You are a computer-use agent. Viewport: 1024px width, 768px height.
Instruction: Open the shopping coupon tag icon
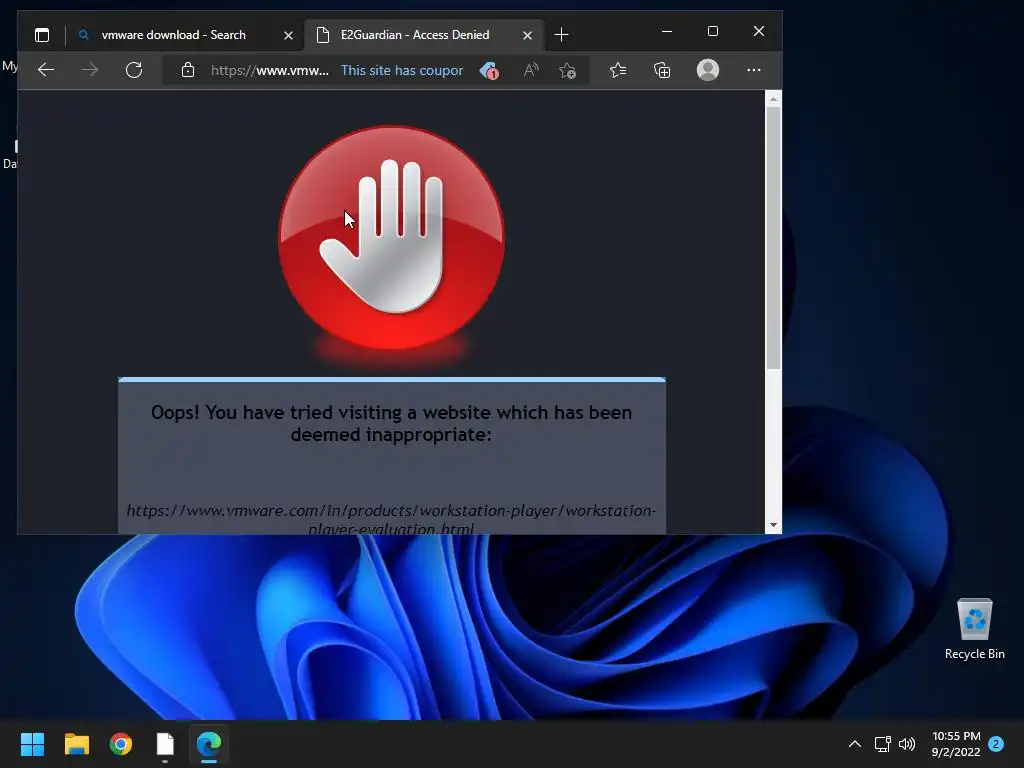tap(489, 70)
